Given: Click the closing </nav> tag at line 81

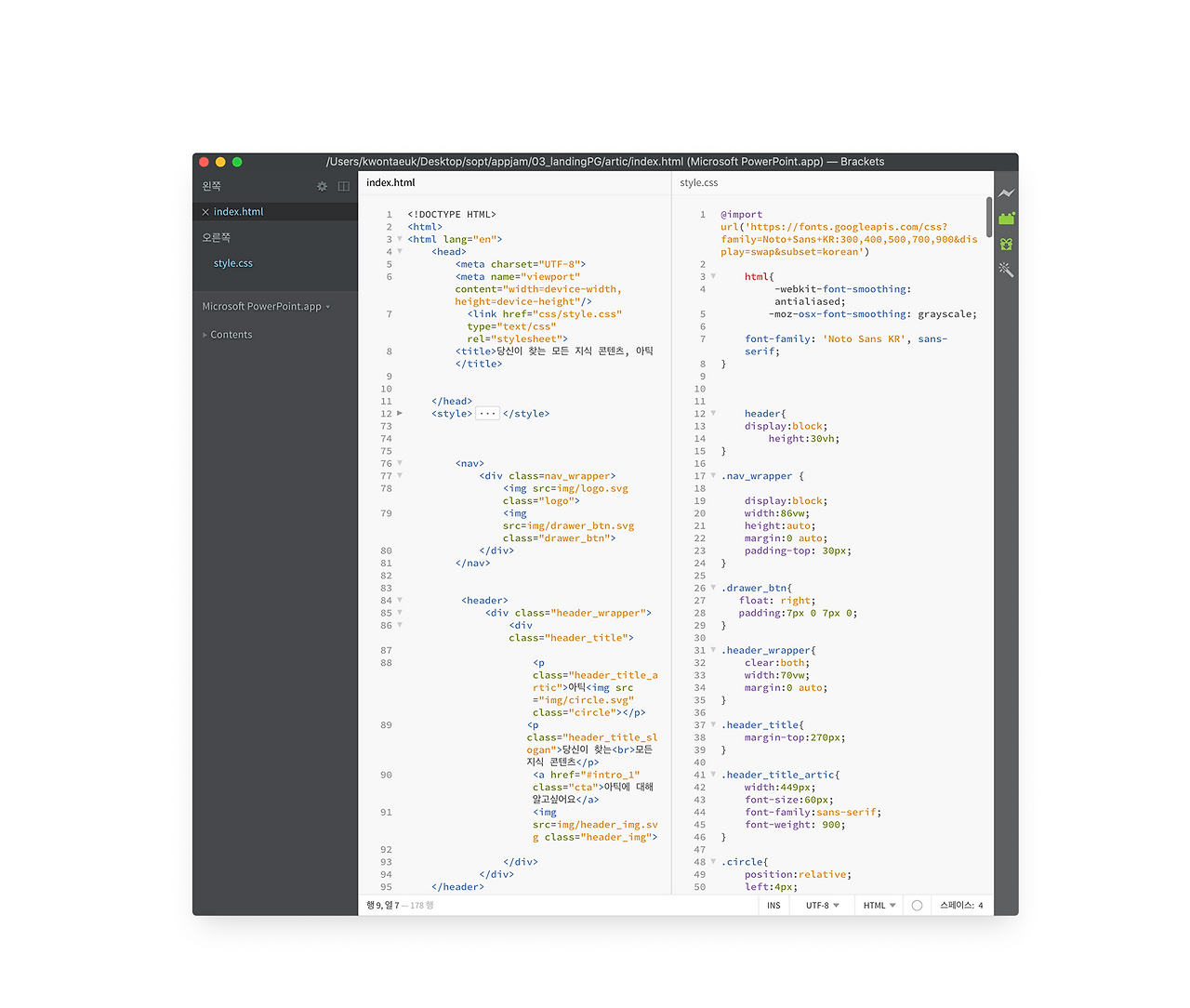Looking at the screenshot, I should point(473,563).
